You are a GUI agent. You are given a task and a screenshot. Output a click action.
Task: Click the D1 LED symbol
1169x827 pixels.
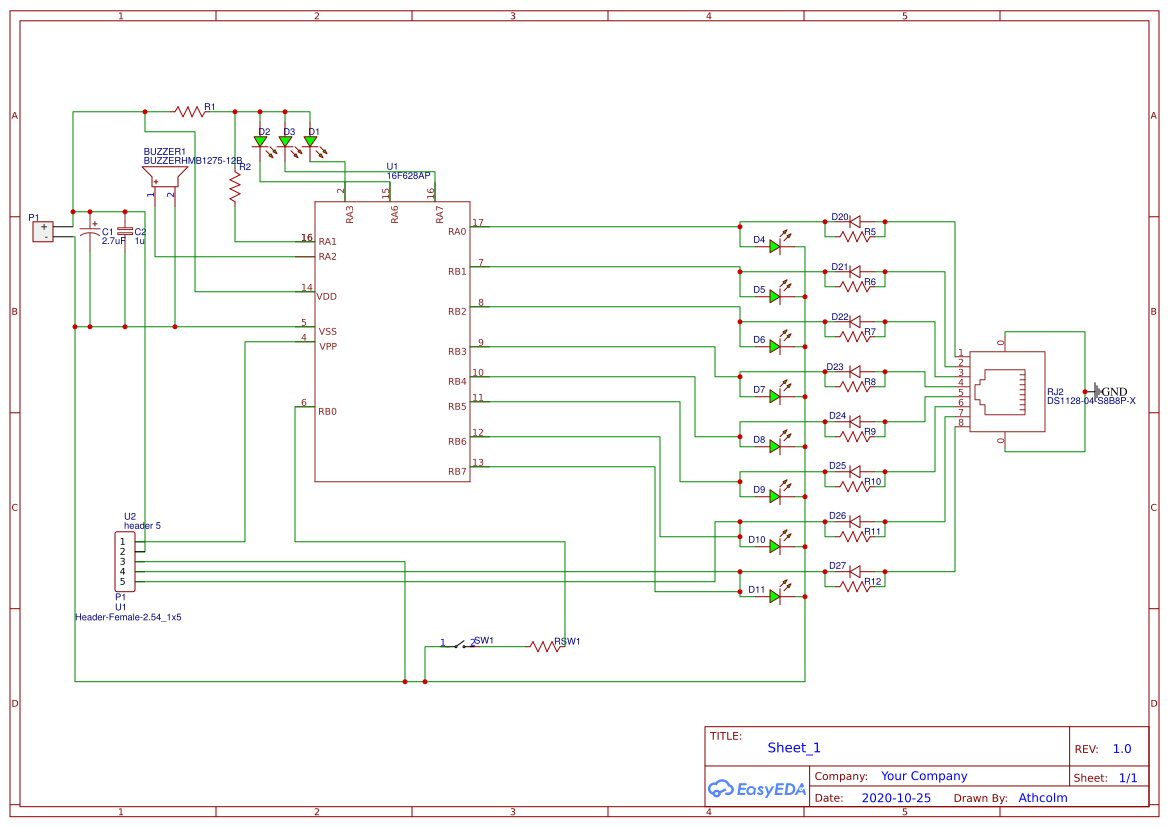tap(310, 141)
